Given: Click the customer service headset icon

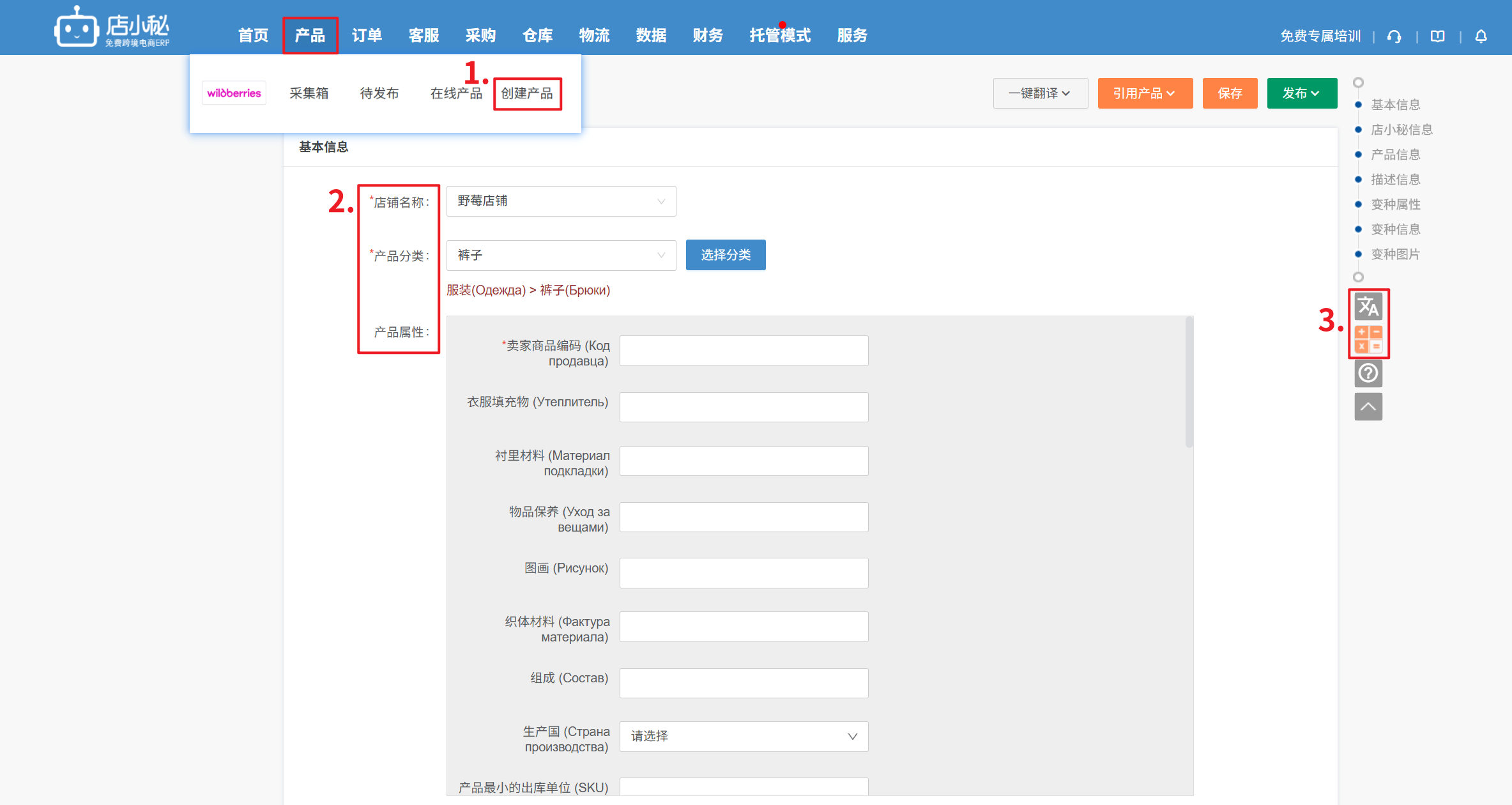Looking at the screenshot, I should click(x=1394, y=36).
